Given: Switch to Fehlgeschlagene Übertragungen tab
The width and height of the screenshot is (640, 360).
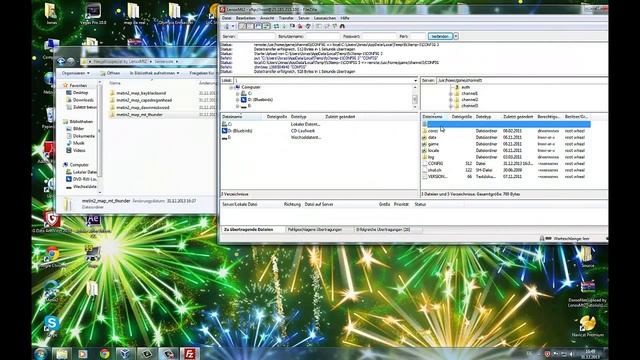Looking at the screenshot, I should click(x=315, y=230).
